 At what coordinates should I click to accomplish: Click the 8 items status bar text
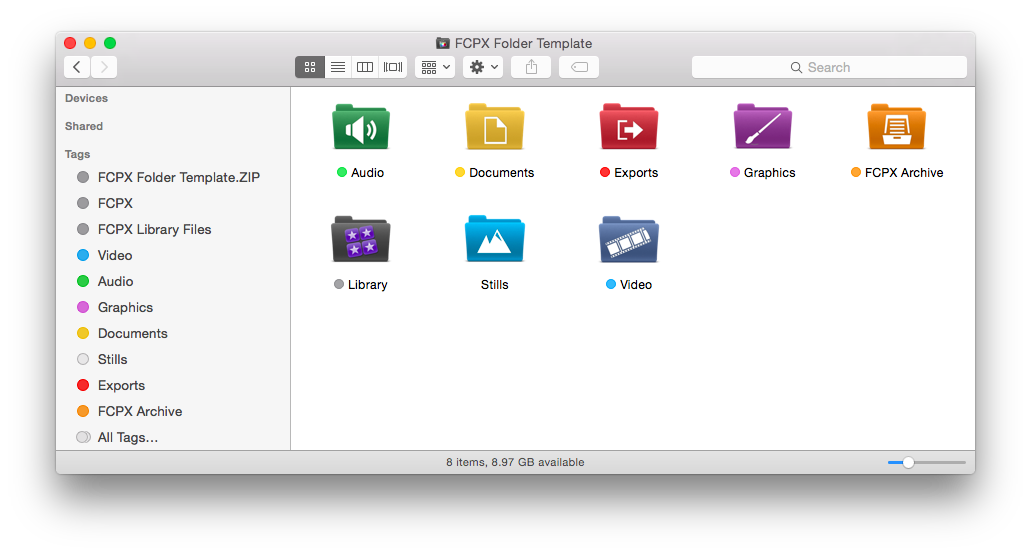(x=515, y=463)
